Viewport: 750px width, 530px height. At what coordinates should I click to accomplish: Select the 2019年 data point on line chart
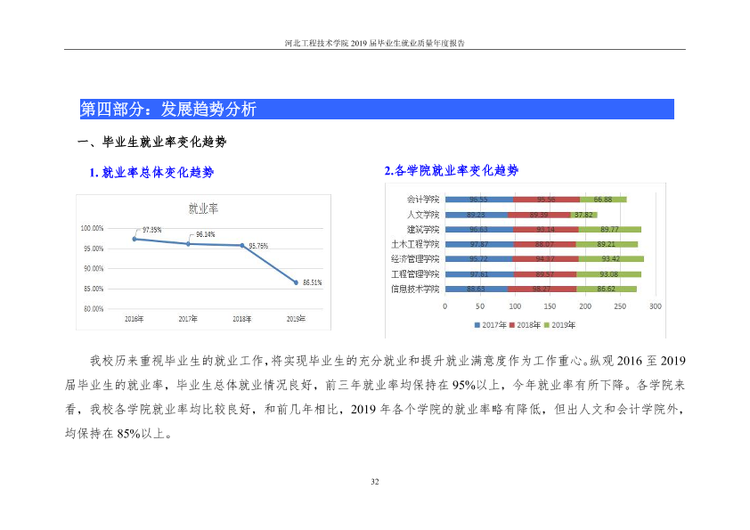[296, 283]
